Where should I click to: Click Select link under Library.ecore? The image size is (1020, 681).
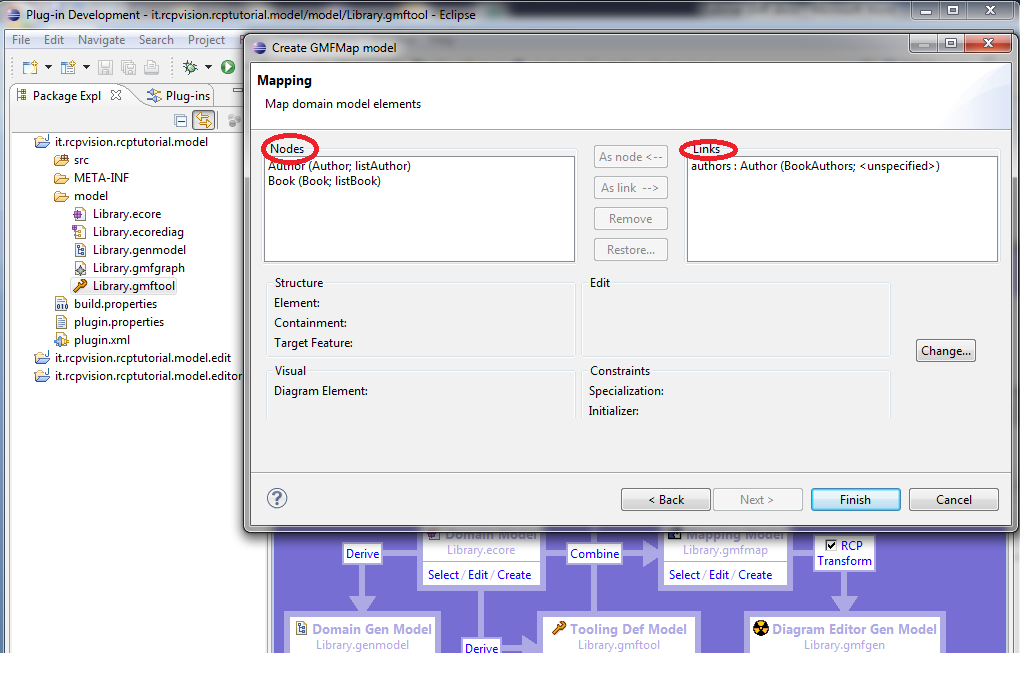coord(443,575)
